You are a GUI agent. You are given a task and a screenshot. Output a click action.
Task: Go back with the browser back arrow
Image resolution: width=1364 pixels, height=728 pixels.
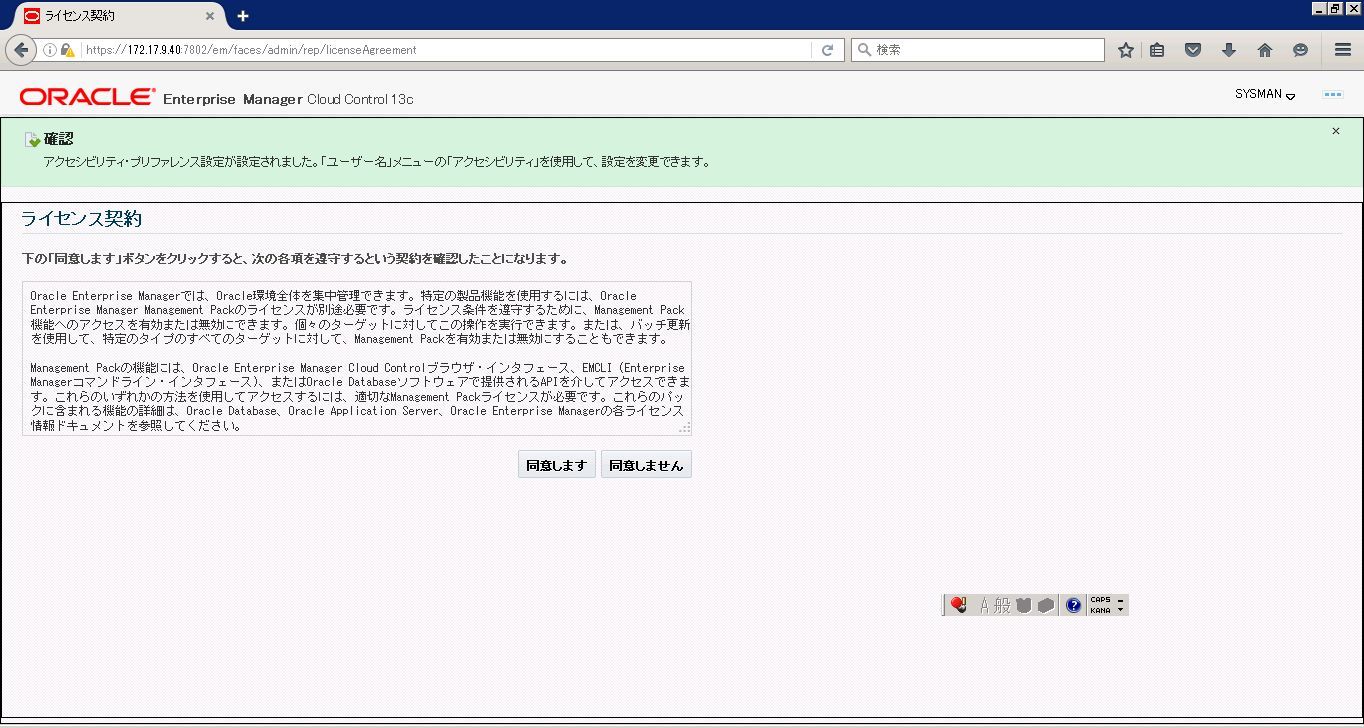tap(21, 50)
